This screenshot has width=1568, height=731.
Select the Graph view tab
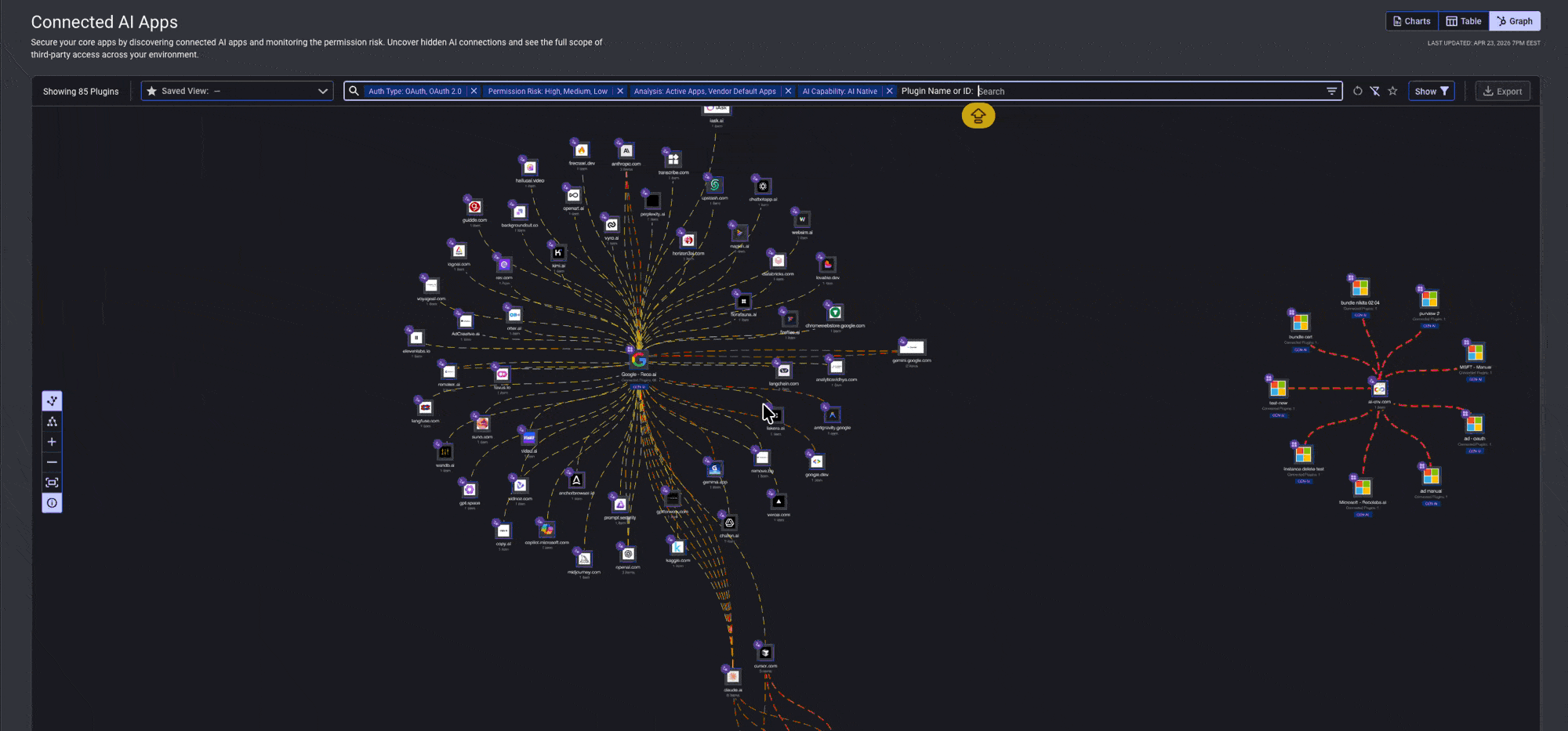coord(1515,21)
